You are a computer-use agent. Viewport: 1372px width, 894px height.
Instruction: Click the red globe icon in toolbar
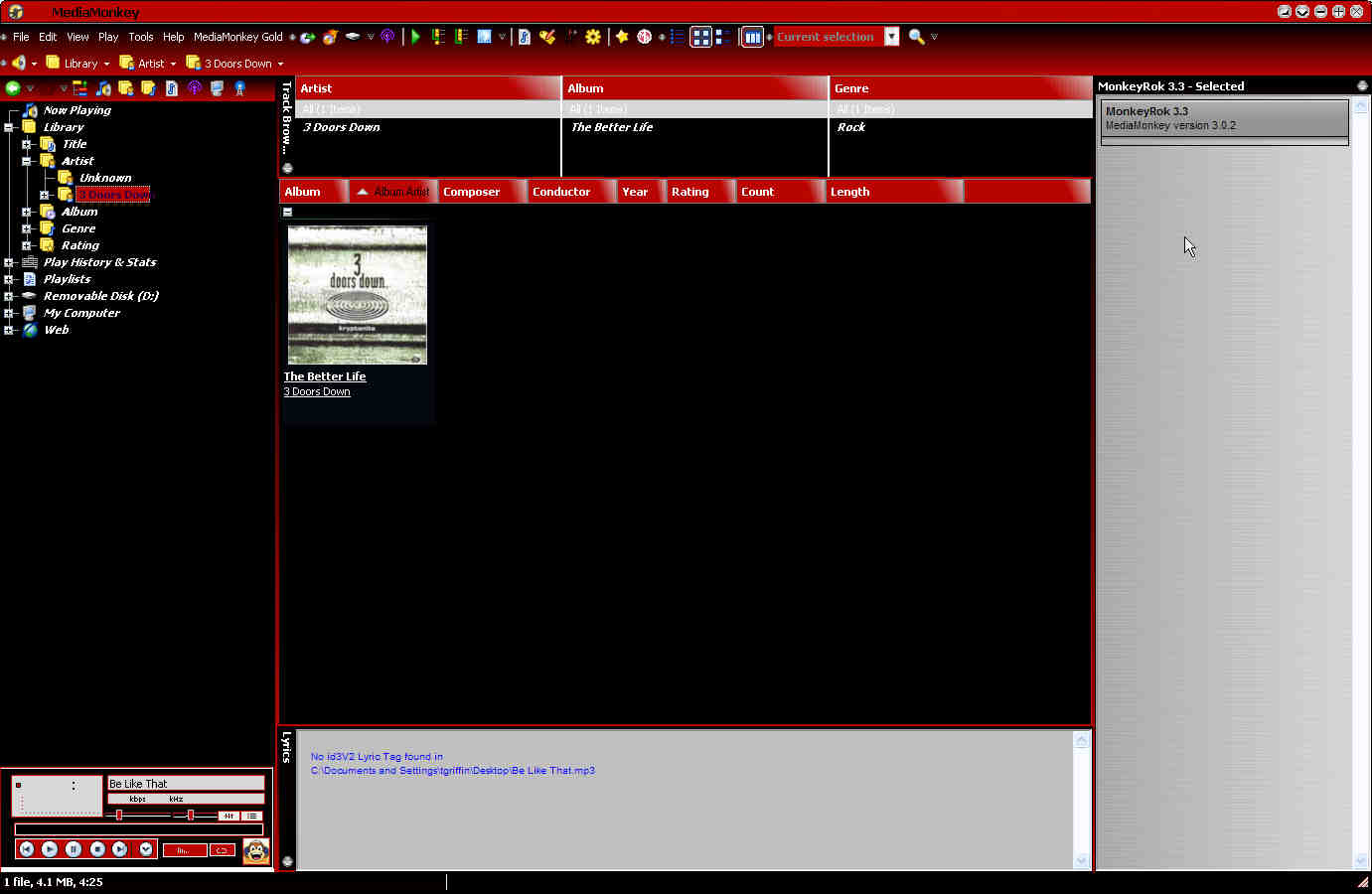[644, 37]
